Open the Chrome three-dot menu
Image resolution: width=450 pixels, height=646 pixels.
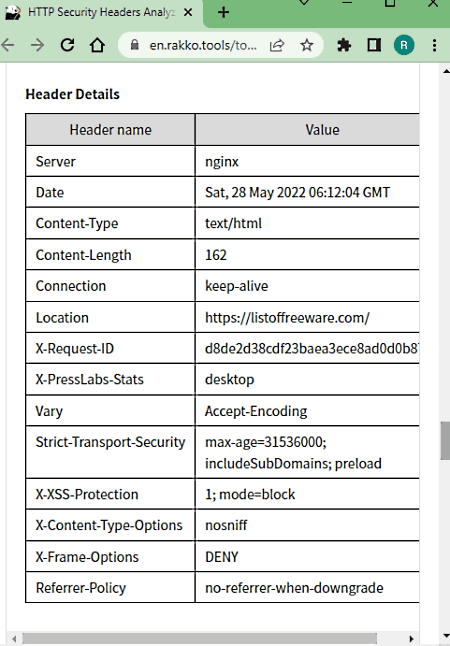(x=434, y=45)
